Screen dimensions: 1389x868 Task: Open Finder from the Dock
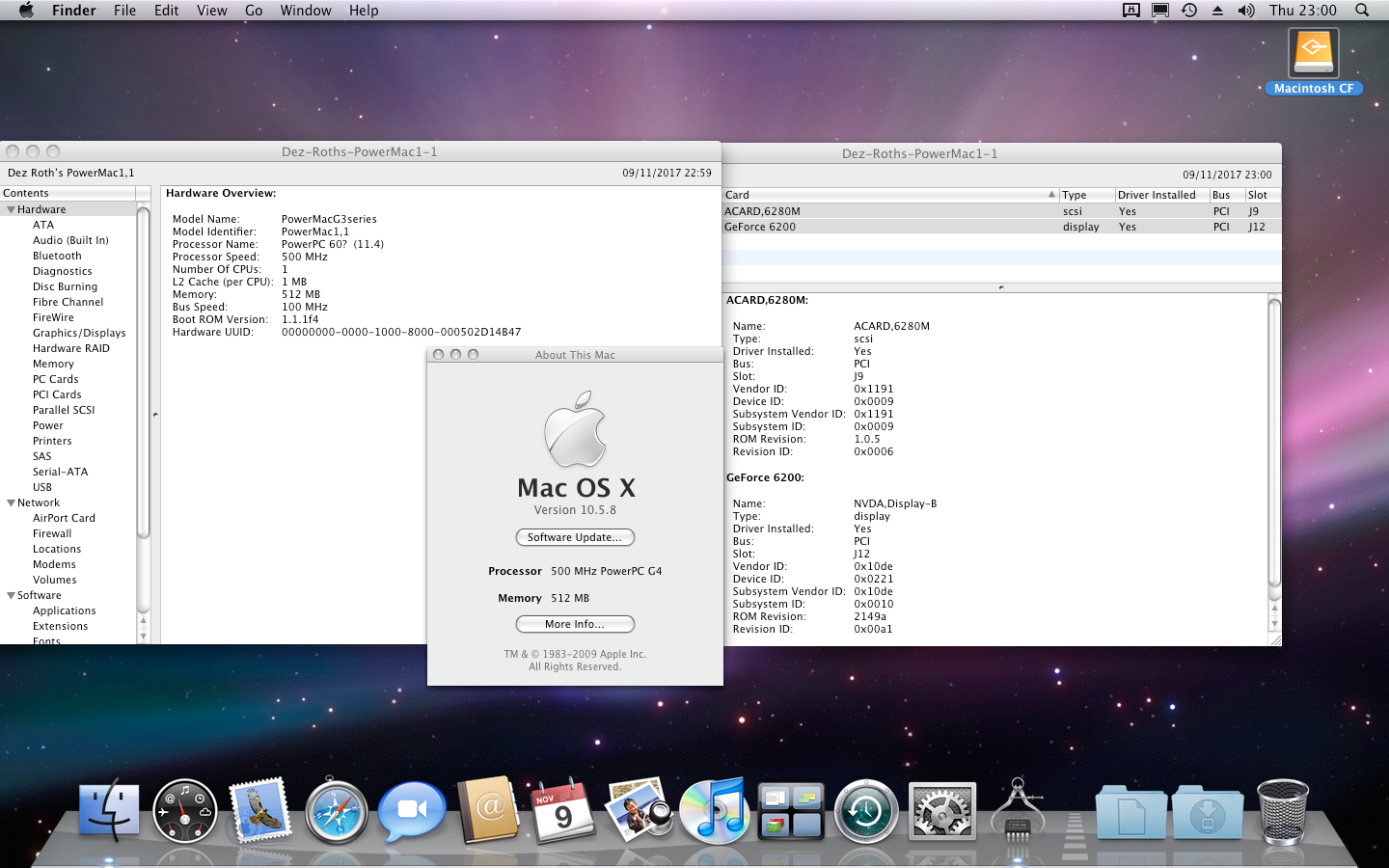[x=108, y=810]
